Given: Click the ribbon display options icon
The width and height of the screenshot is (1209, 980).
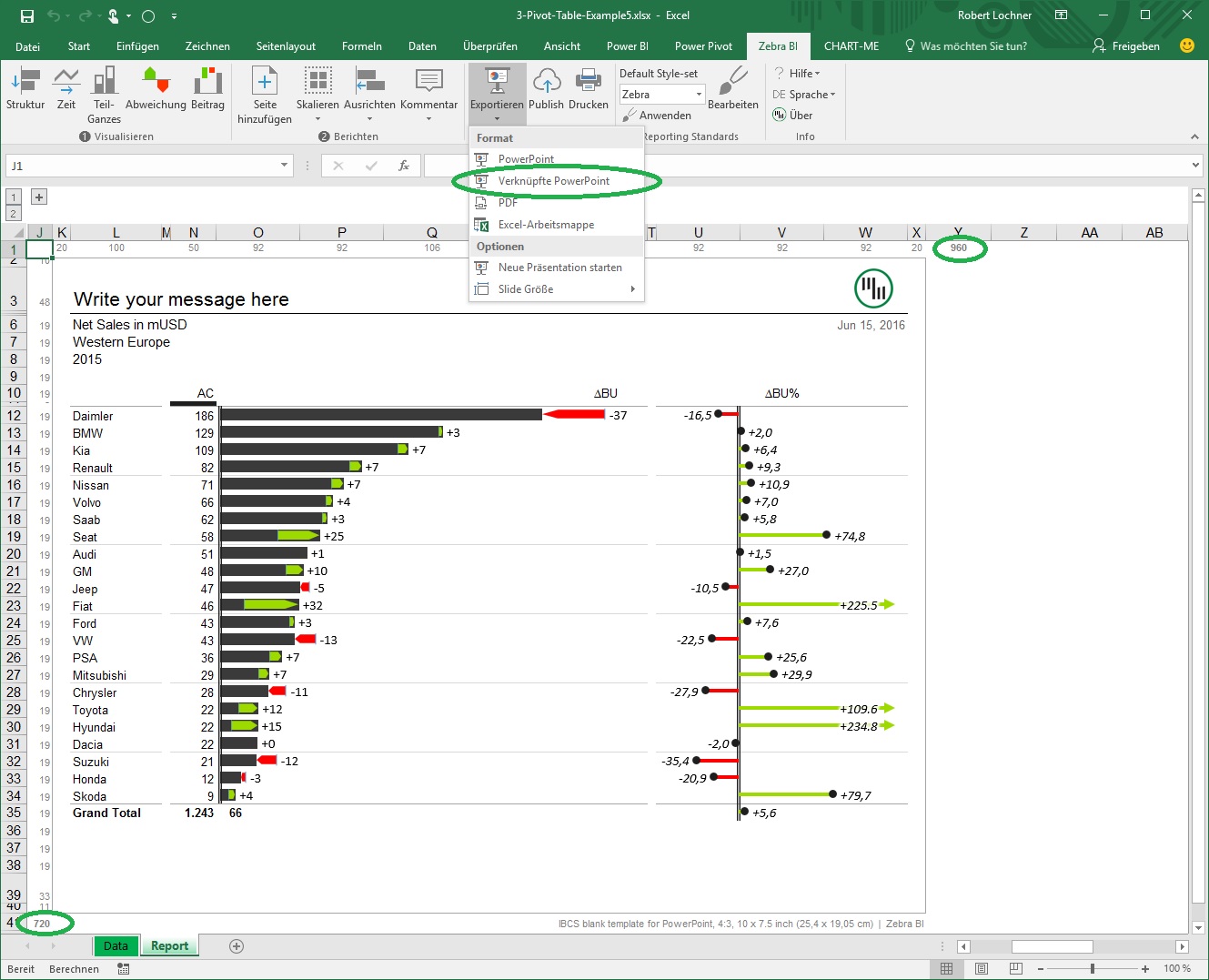Looking at the screenshot, I should [x=1061, y=15].
